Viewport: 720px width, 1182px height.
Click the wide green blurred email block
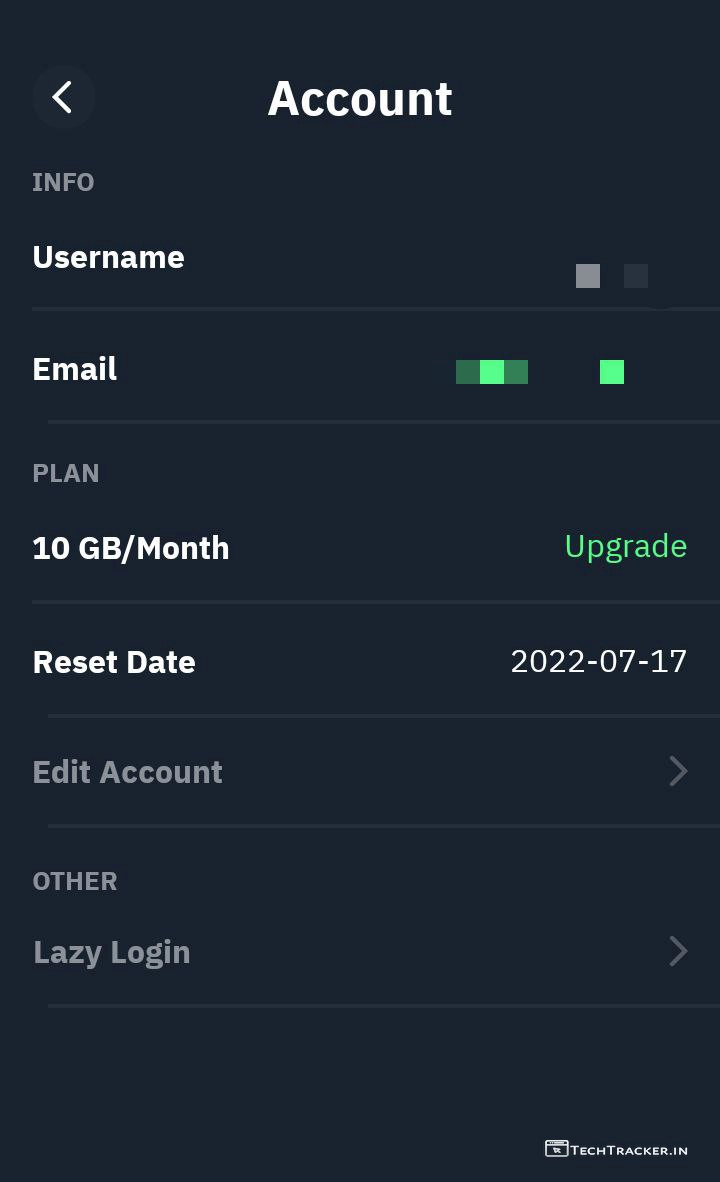(492, 372)
